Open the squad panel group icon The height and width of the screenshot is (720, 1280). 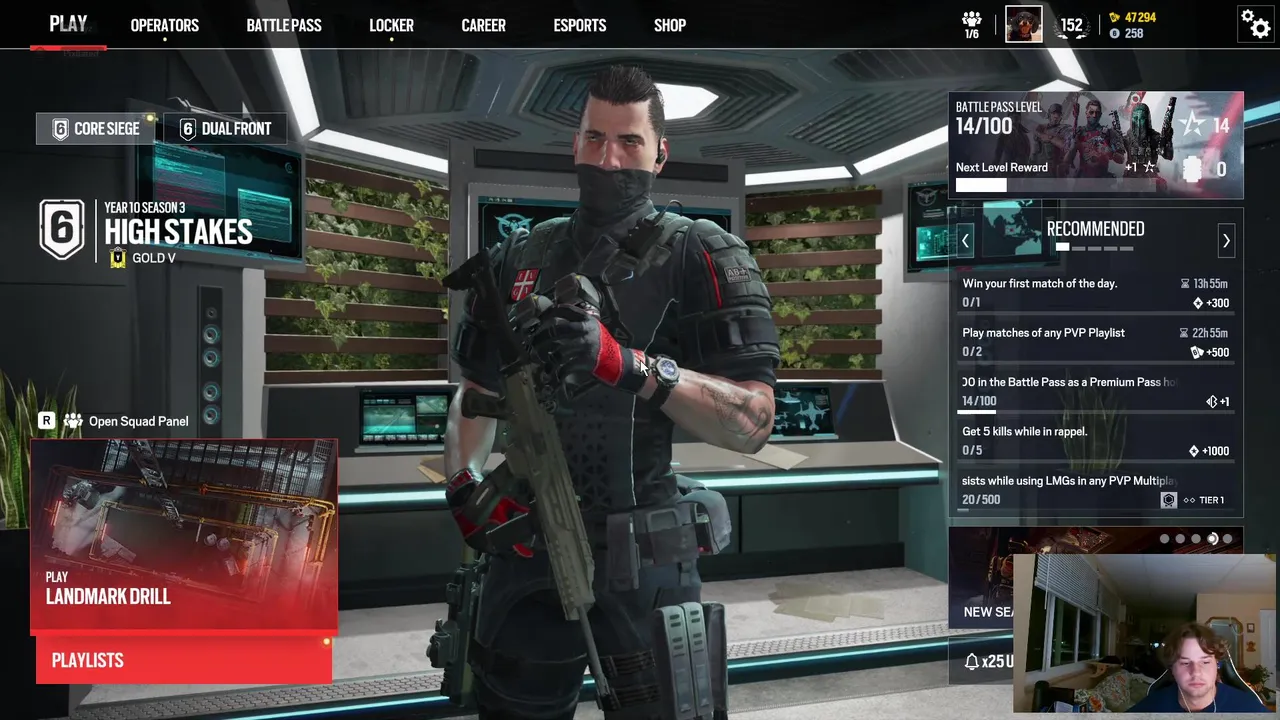73,421
